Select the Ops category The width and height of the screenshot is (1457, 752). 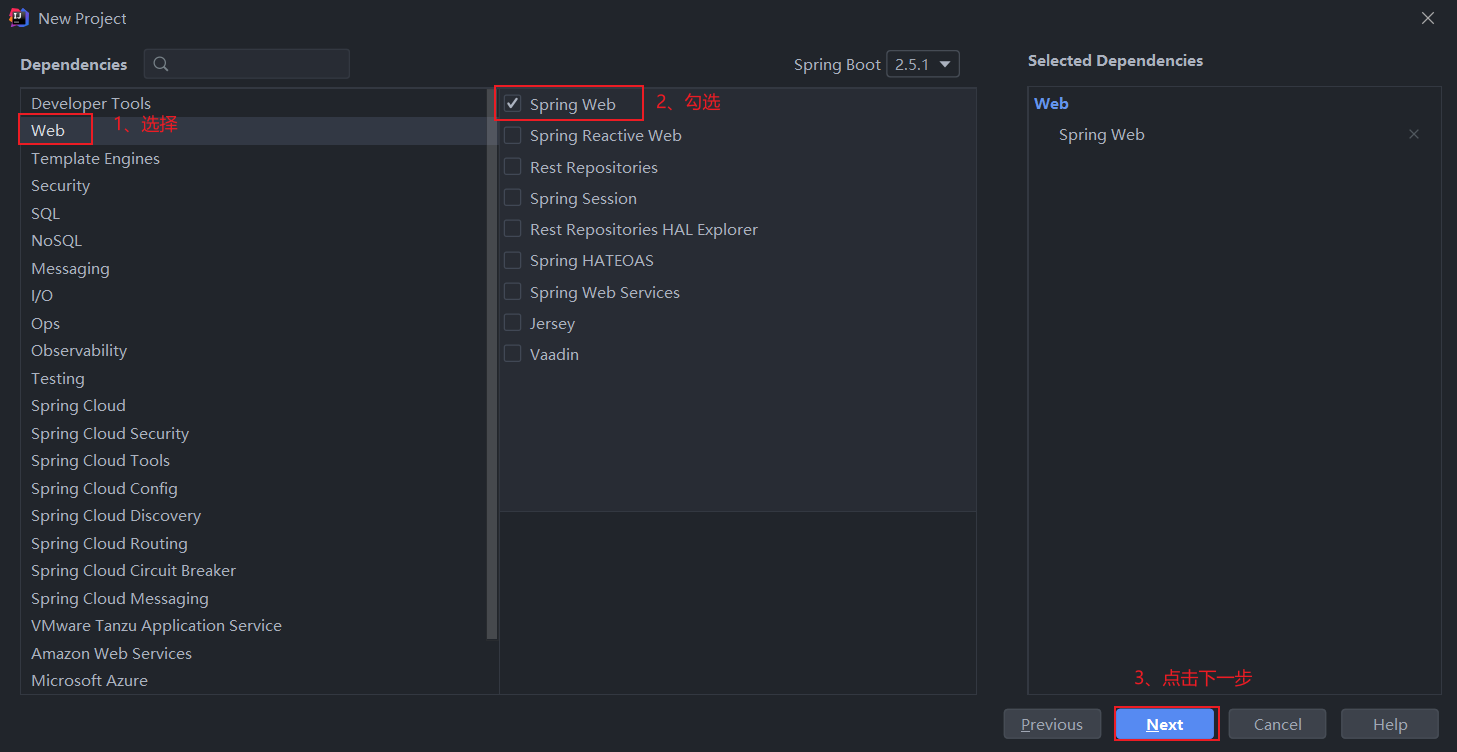click(254, 323)
